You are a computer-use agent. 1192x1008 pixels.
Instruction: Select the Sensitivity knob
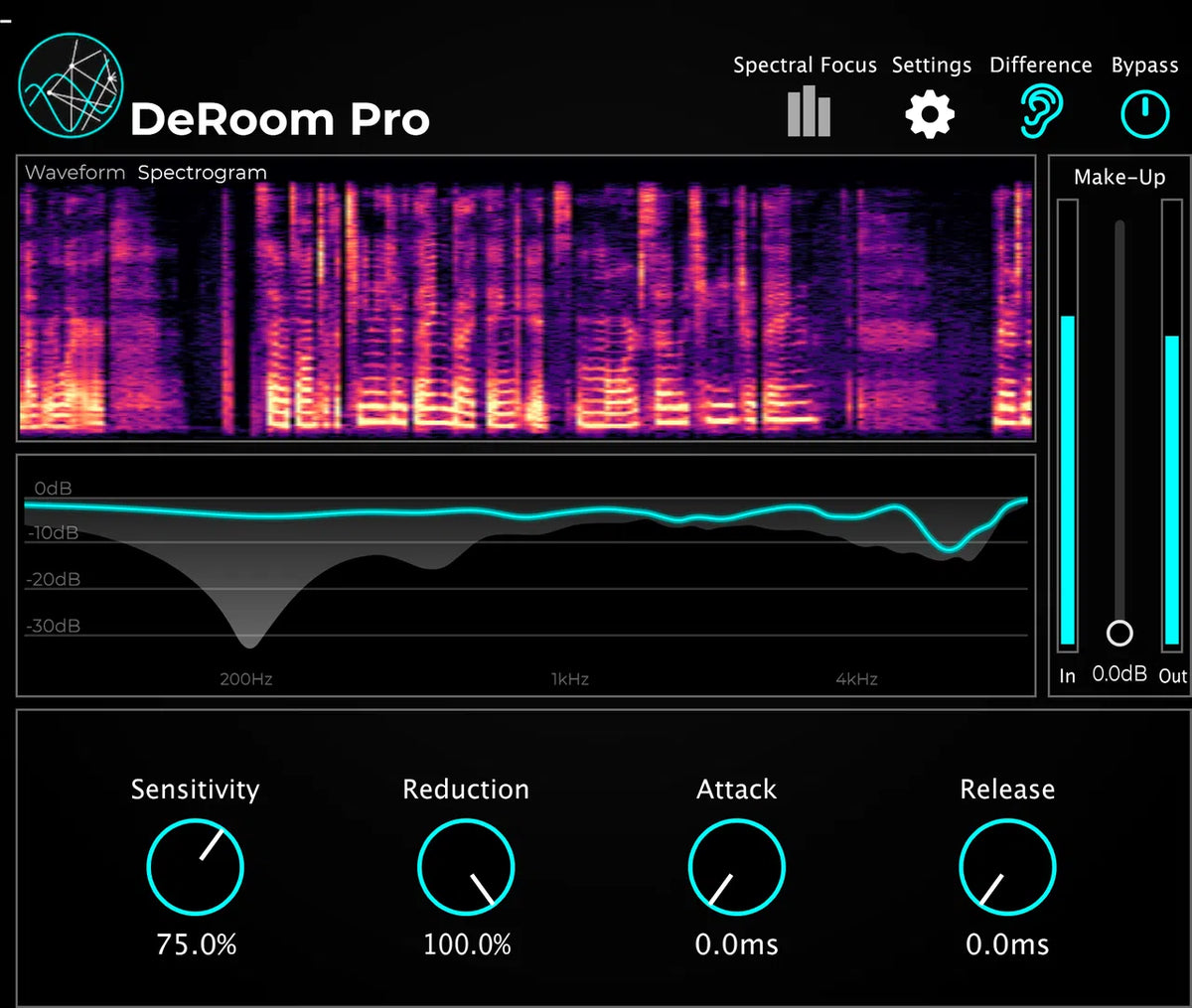point(195,866)
